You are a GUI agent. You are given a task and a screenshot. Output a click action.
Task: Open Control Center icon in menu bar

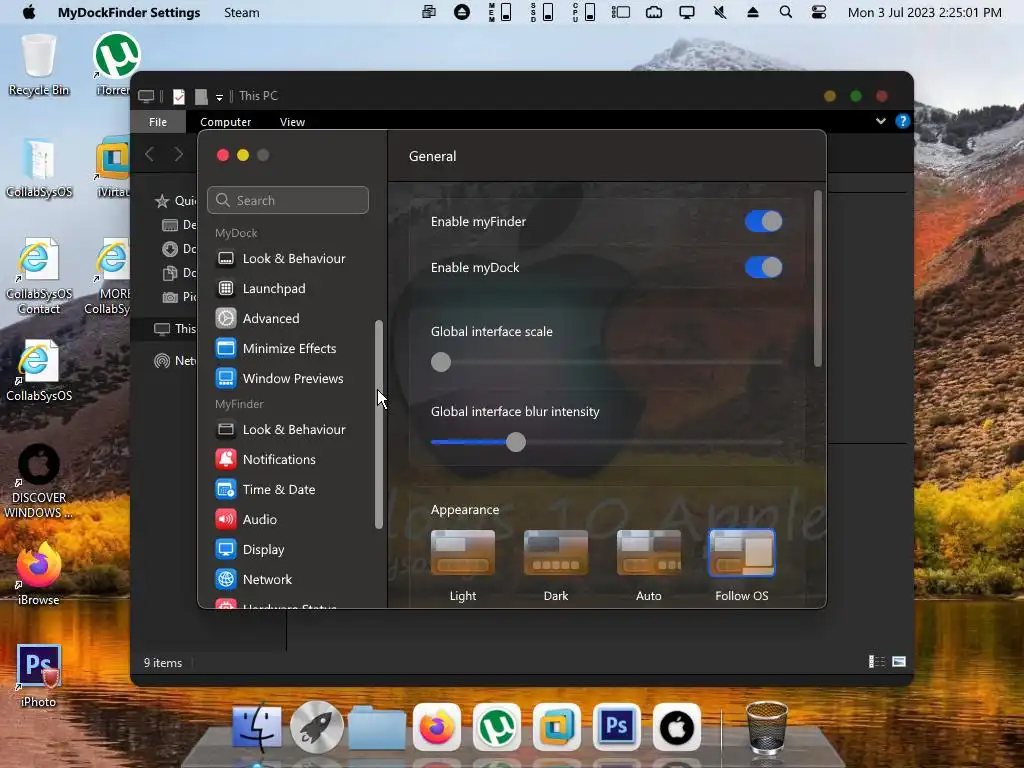tap(818, 12)
